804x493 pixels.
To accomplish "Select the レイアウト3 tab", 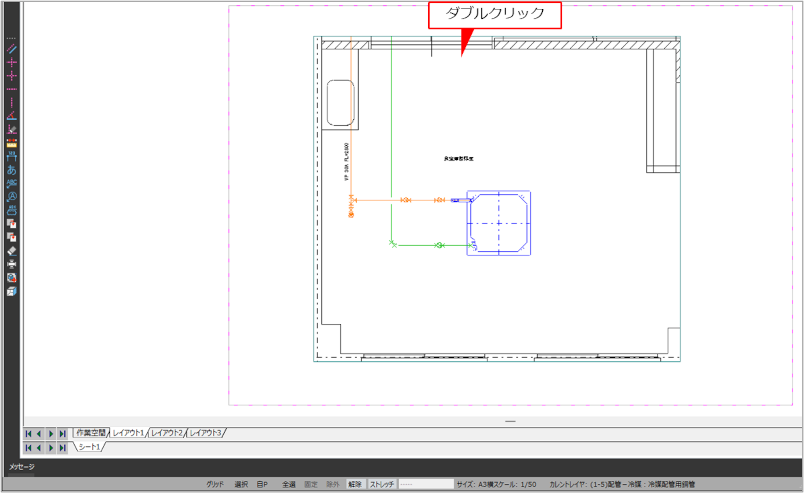I will tap(205, 433).
